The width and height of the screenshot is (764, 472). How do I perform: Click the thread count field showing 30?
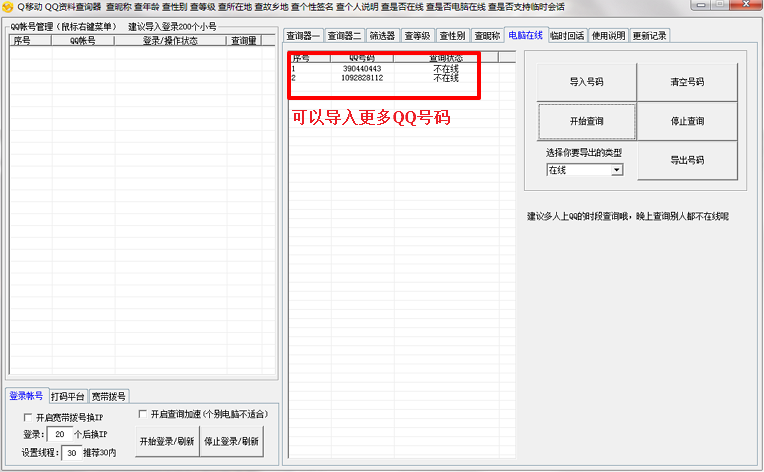click(x=72, y=453)
